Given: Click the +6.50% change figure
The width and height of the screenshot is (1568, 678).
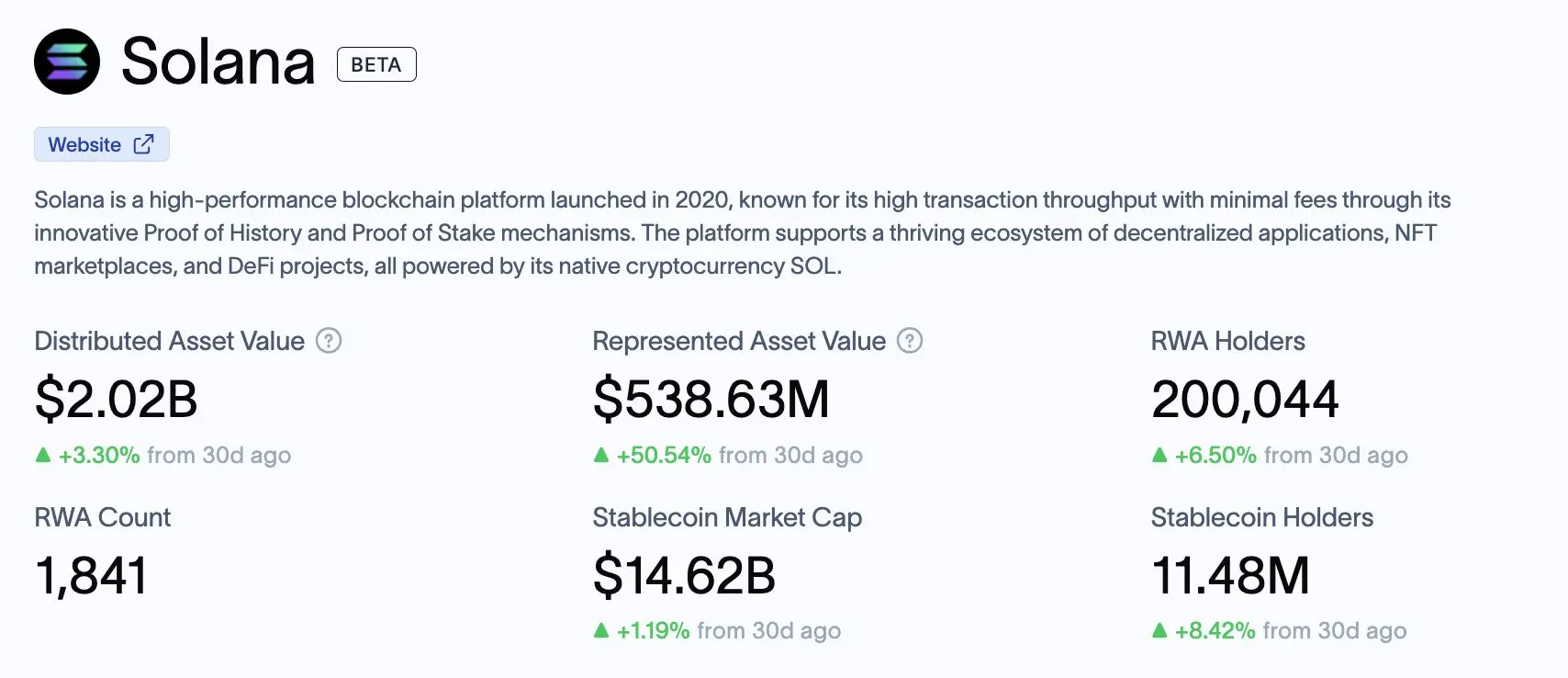Looking at the screenshot, I should tap(1215, 455).
